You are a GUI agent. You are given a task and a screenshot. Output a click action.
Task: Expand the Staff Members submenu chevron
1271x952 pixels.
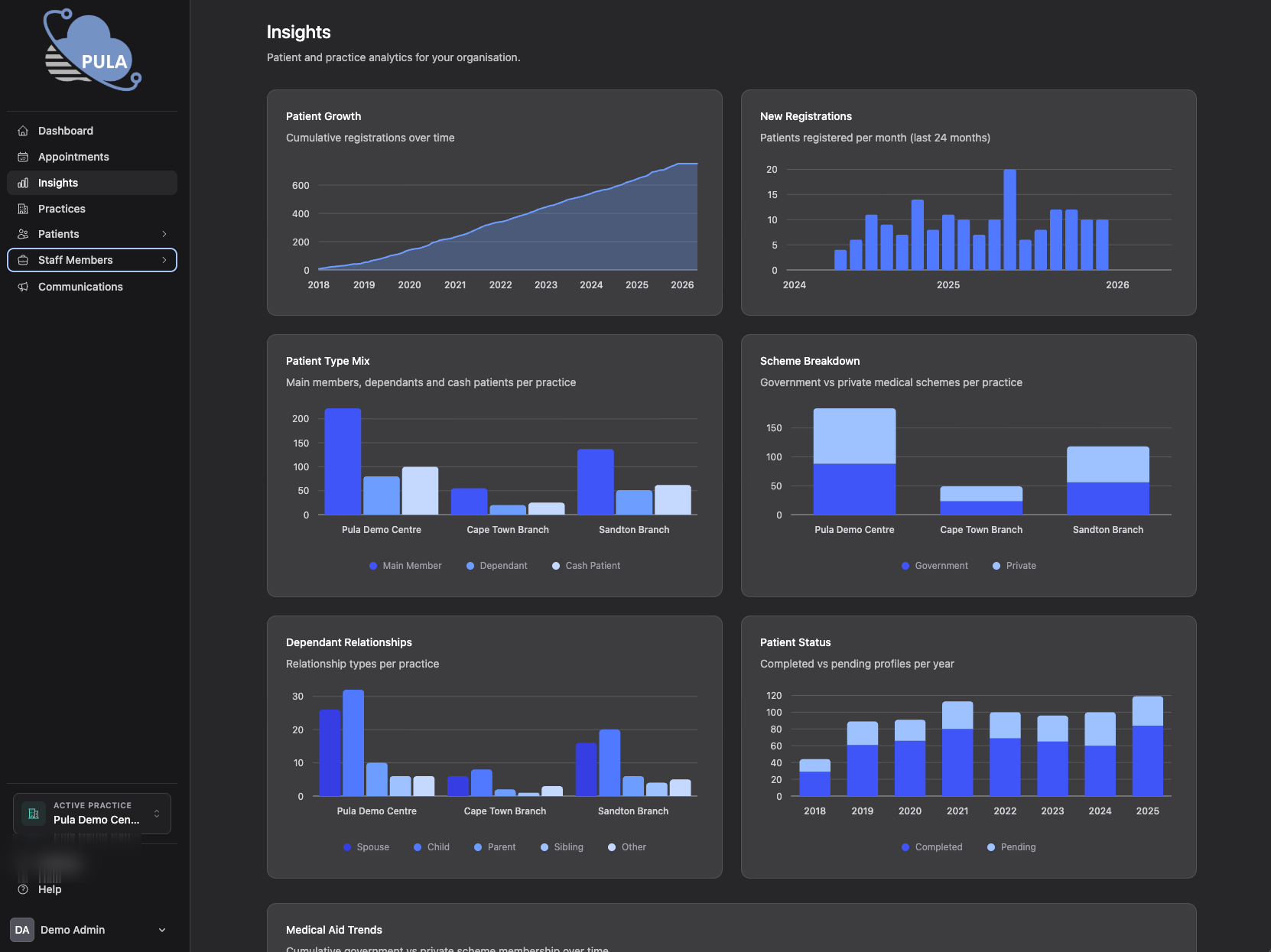[x=164, y=260]
